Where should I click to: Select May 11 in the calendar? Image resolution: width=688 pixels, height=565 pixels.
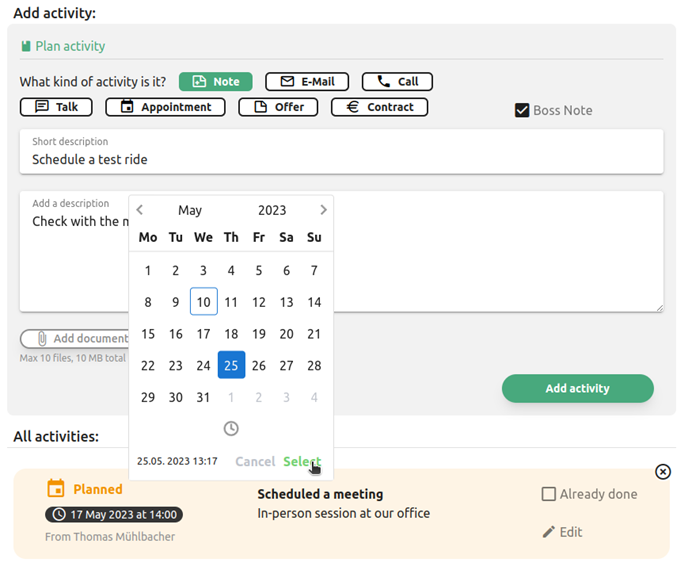pos(231,302)
